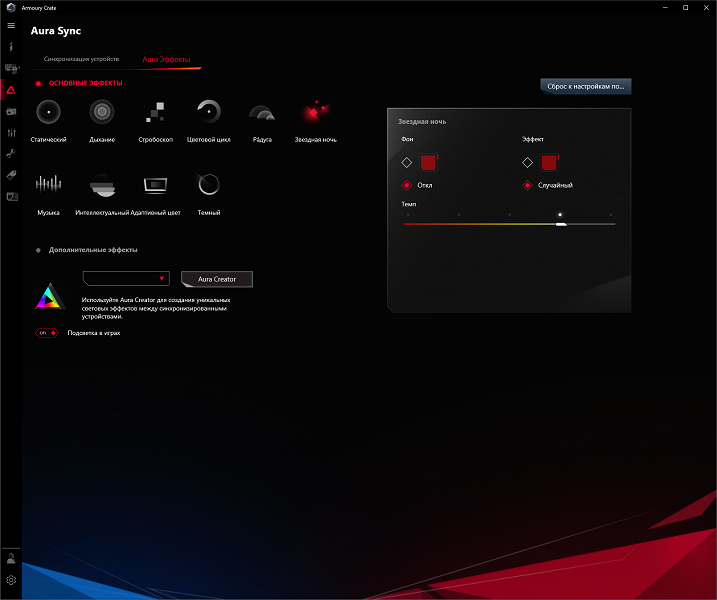This screenshot has height=600, width=717.
Task: Select the Дыхание breathing effect
Action: click(102, 112)
